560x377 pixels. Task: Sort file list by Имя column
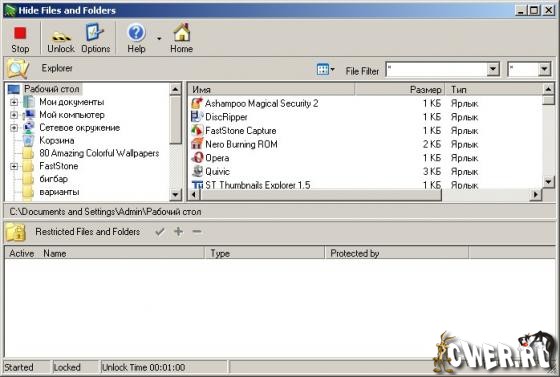(x=271, y=89)
